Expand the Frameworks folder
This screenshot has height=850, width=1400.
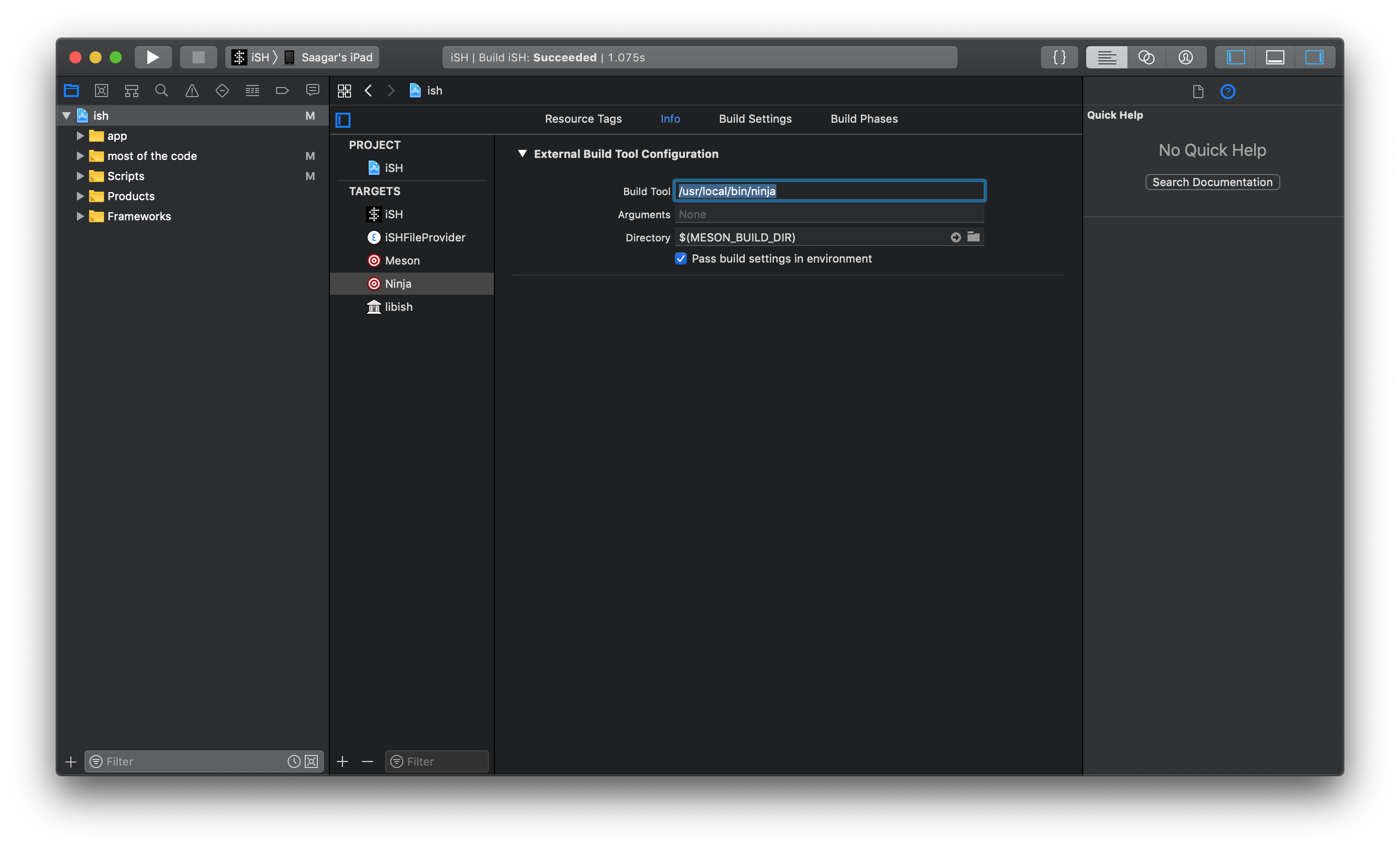80,216
